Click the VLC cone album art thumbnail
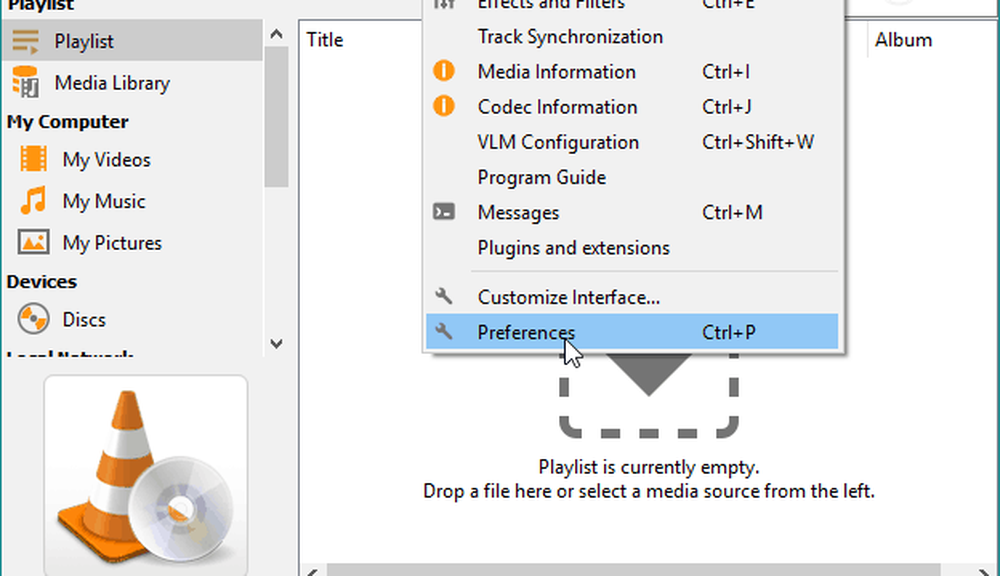Viewport: 1000px width, 576px height. [146, 475]
